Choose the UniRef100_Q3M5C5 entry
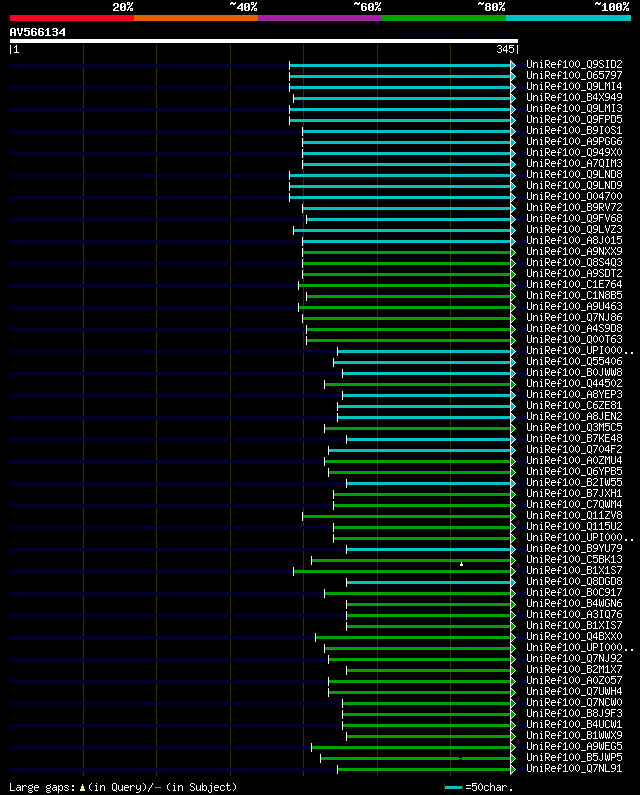 pos(574,427)
